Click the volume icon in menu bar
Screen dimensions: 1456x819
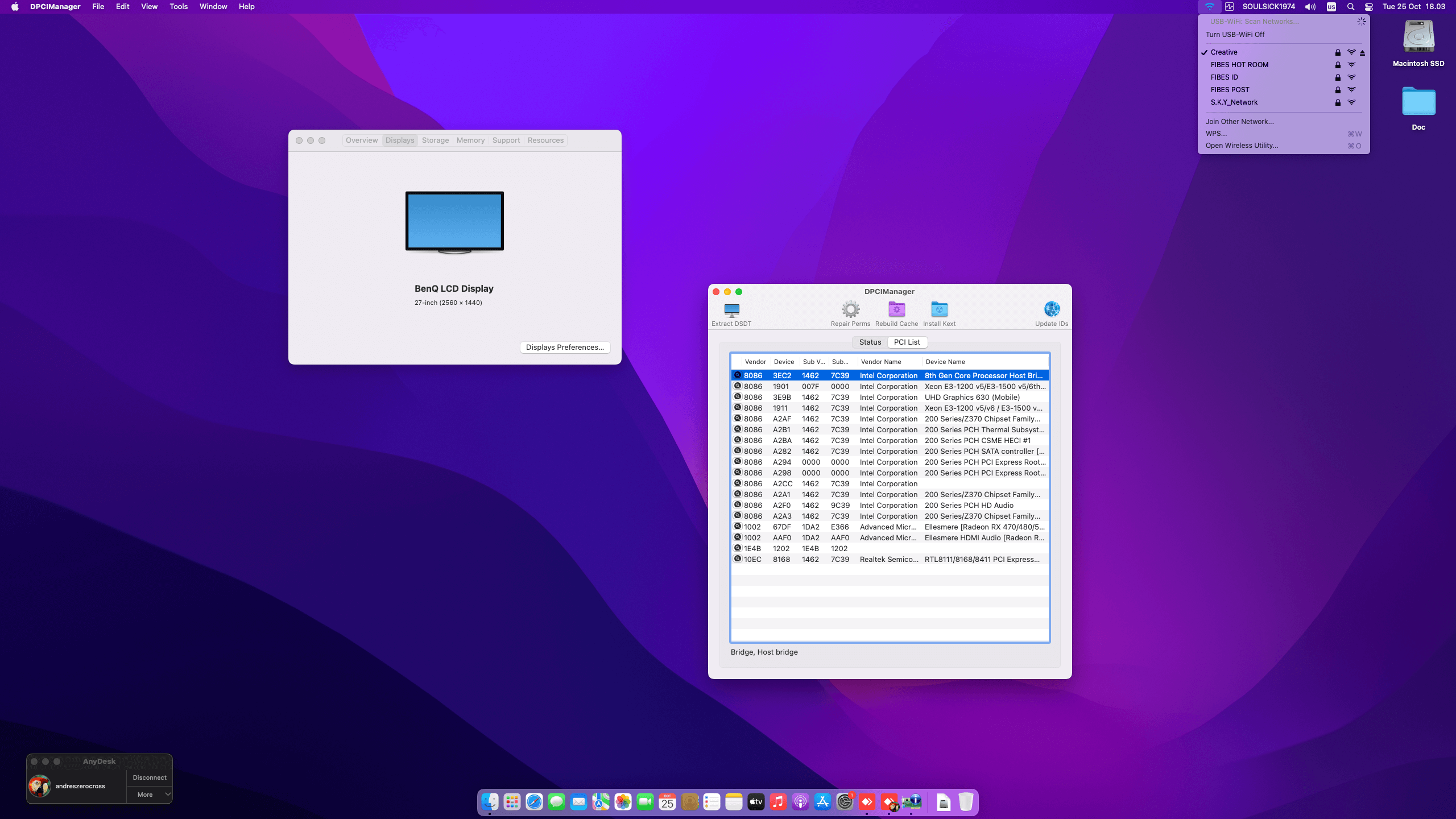point(1310,7)
